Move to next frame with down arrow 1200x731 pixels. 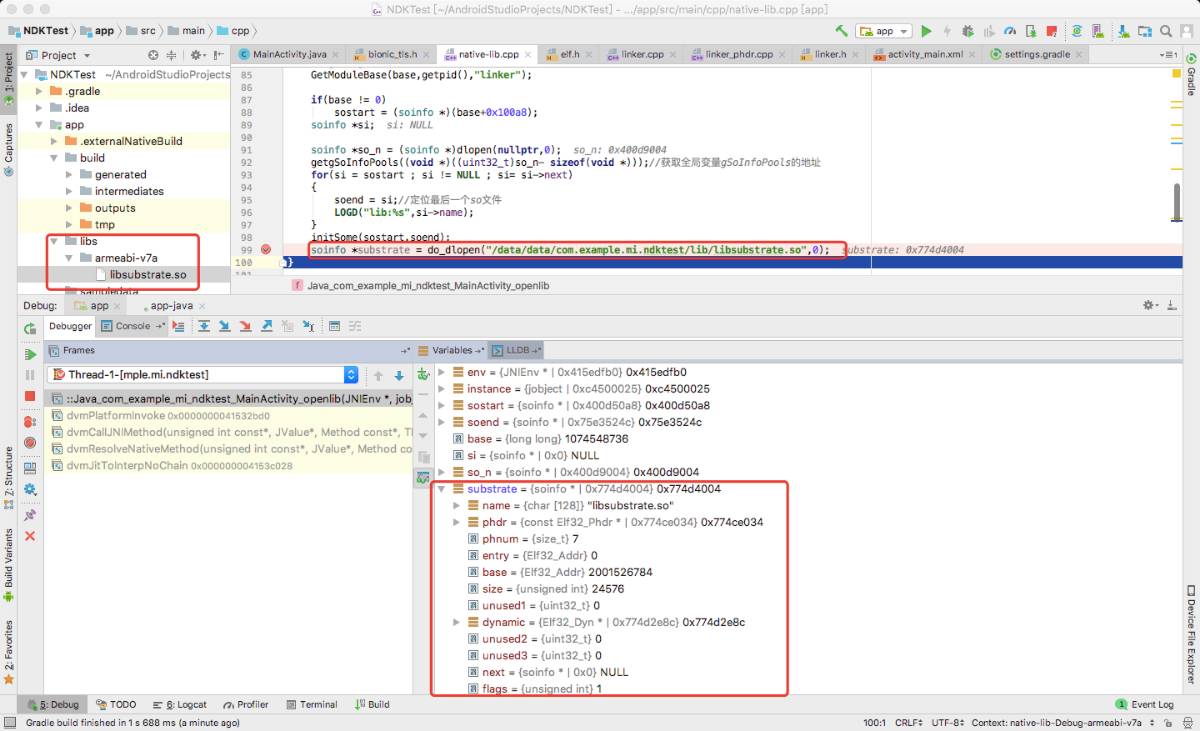click(399, 376)
